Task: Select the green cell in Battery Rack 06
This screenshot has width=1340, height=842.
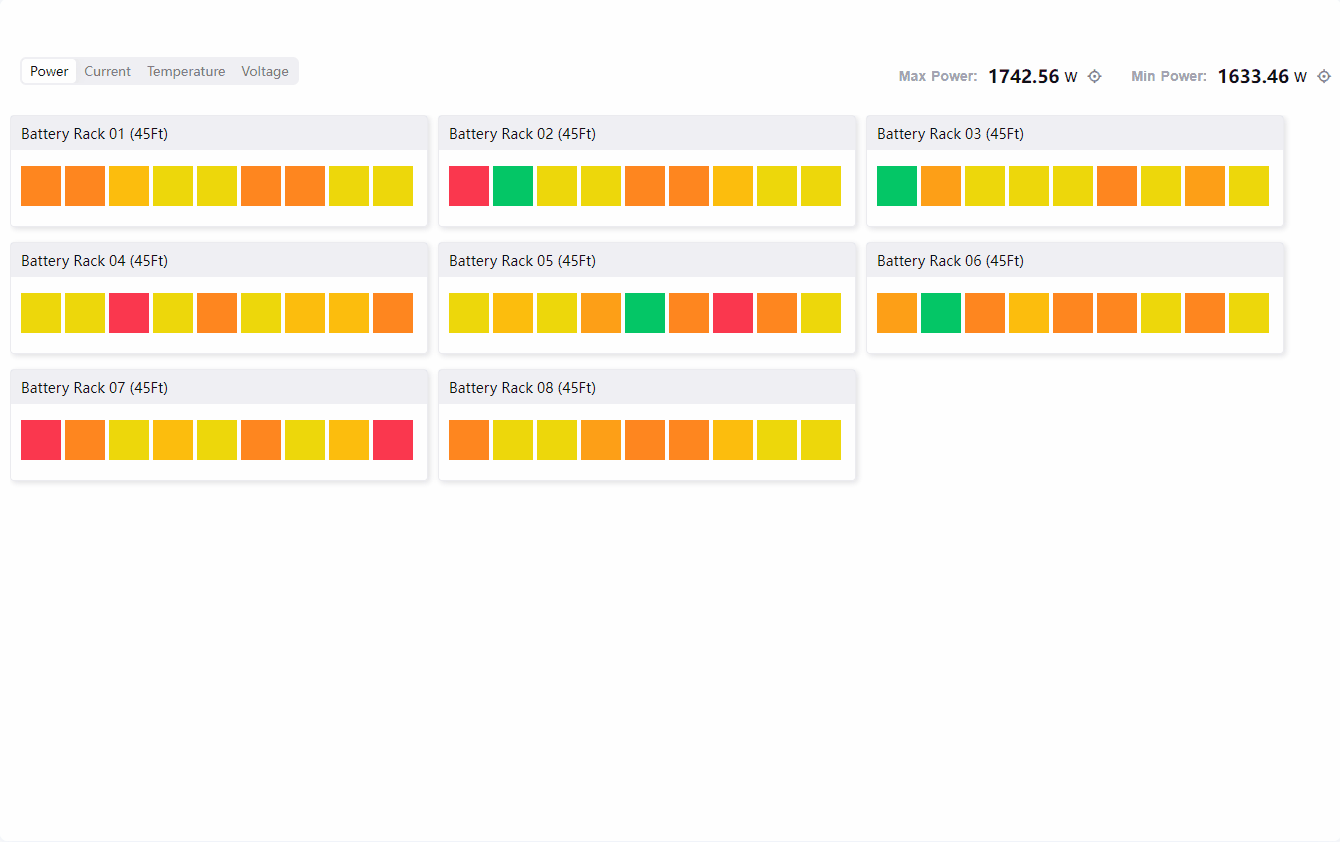Action: point(941,313)
